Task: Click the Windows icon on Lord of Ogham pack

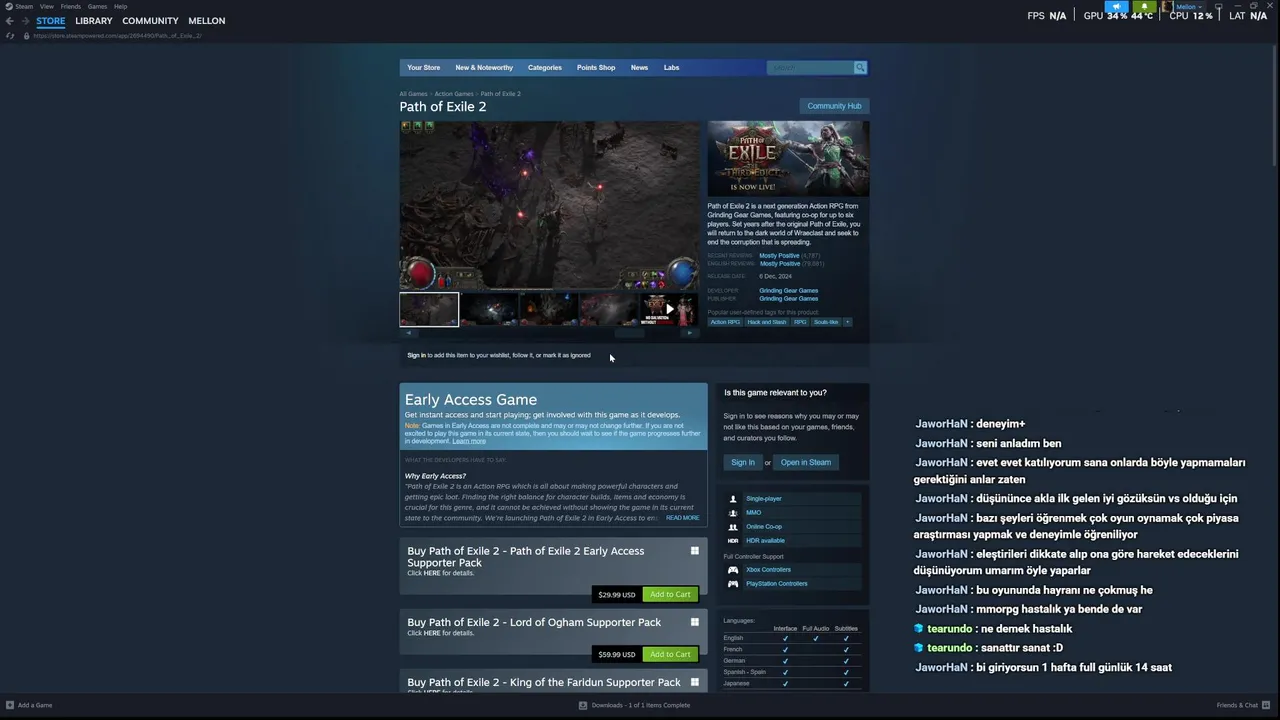Action: tap(695, 622)
